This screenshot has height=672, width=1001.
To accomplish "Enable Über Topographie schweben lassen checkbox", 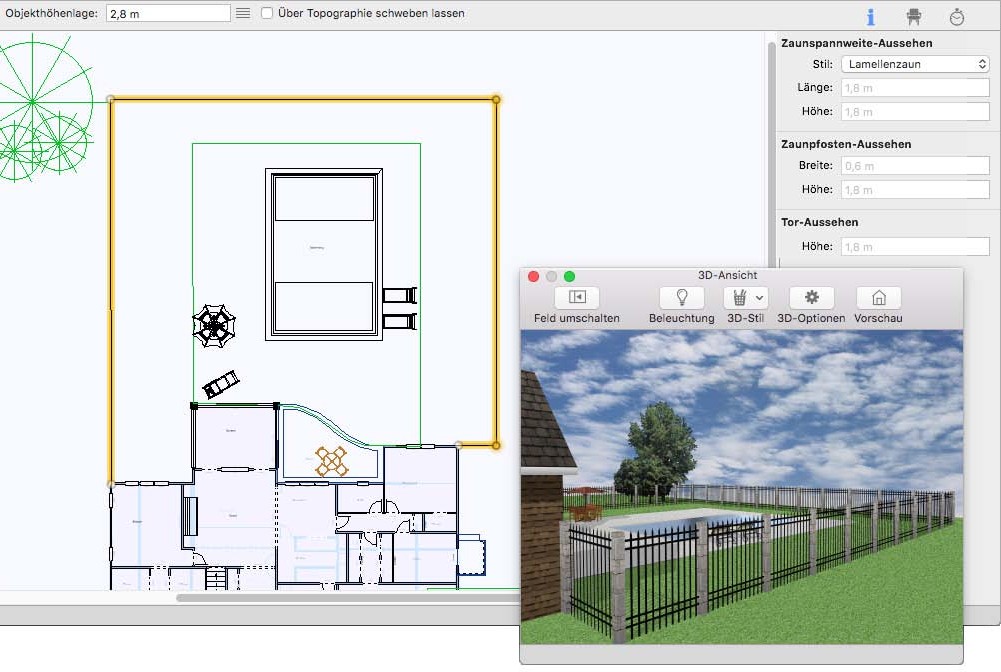I will (x=267, y=14).
